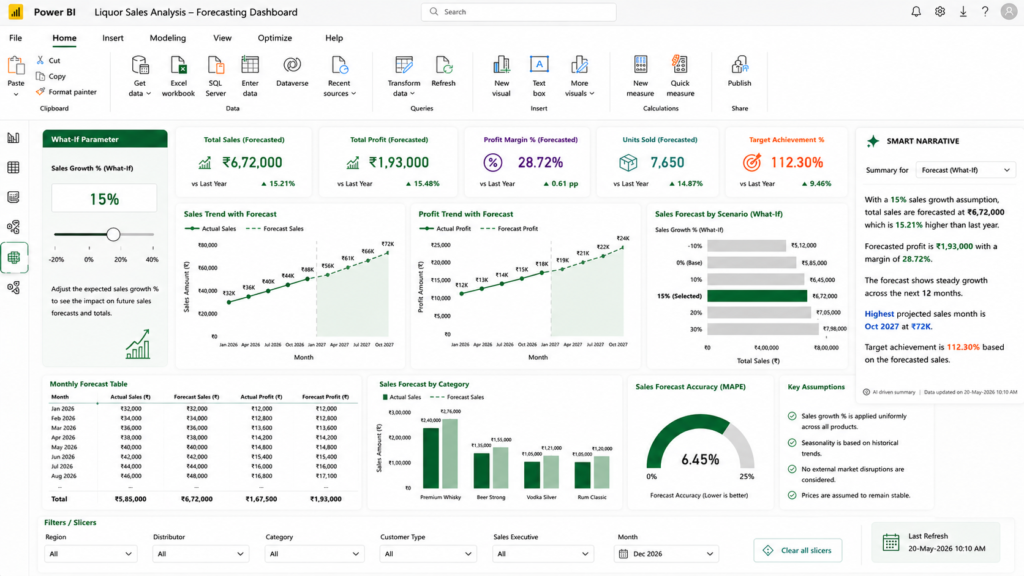This screenshot has height=576, width=1024.
Task: Click the Jan 2026 table row
Action: (204, 409)
